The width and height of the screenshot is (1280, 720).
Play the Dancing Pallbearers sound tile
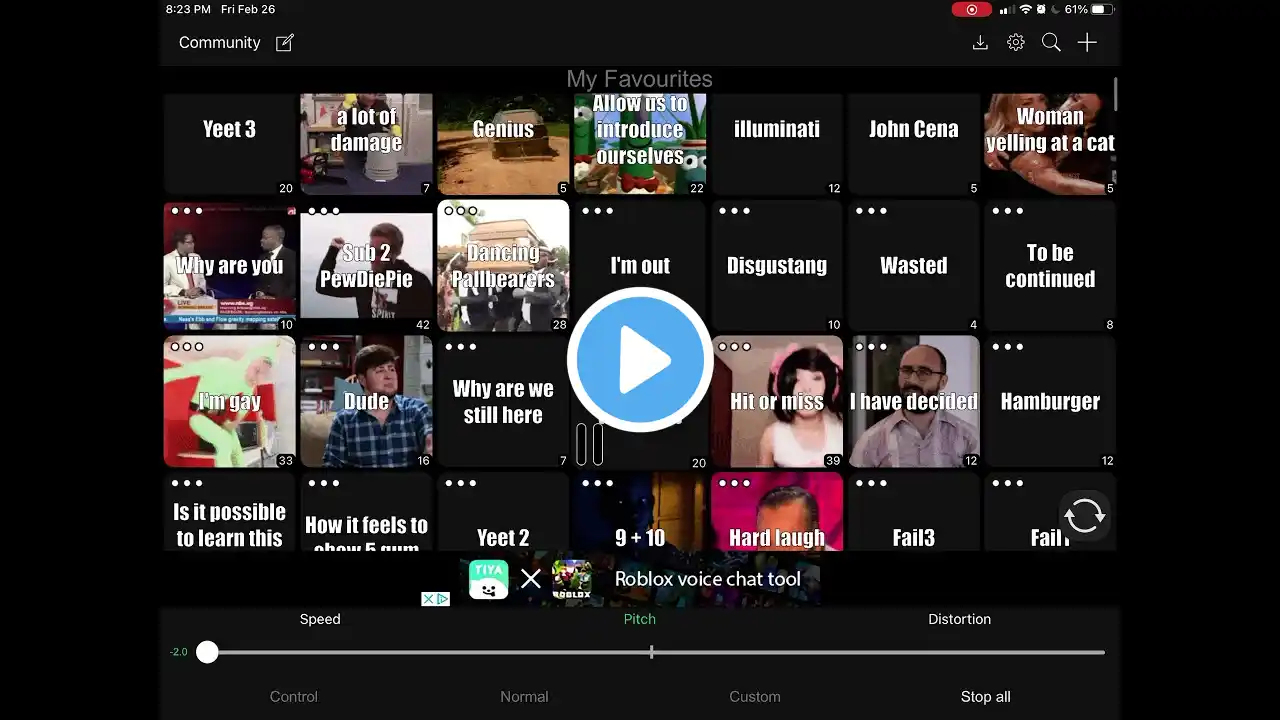[503, 266]
